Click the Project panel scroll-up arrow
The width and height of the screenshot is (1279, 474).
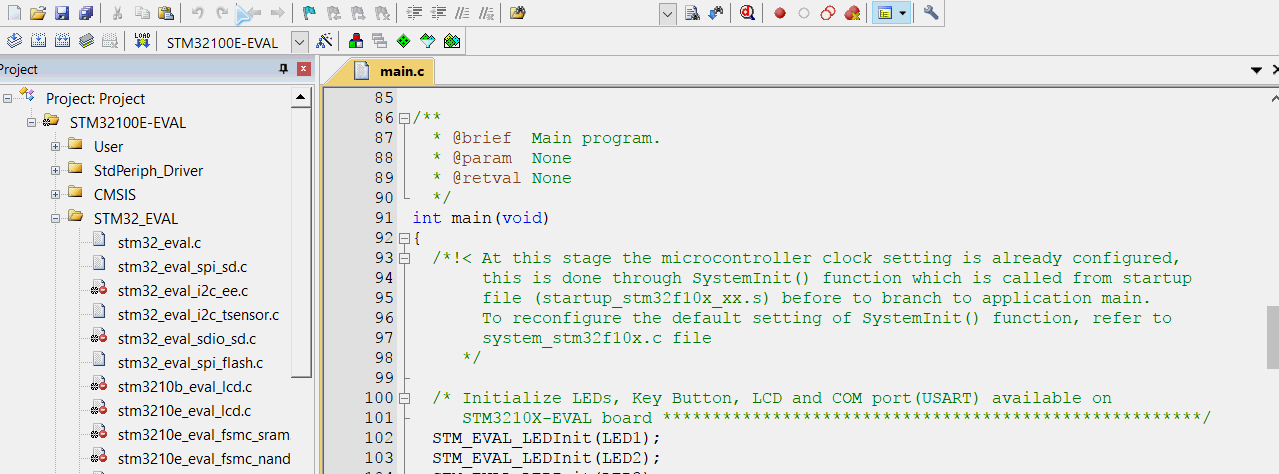(x=301, y=97)
